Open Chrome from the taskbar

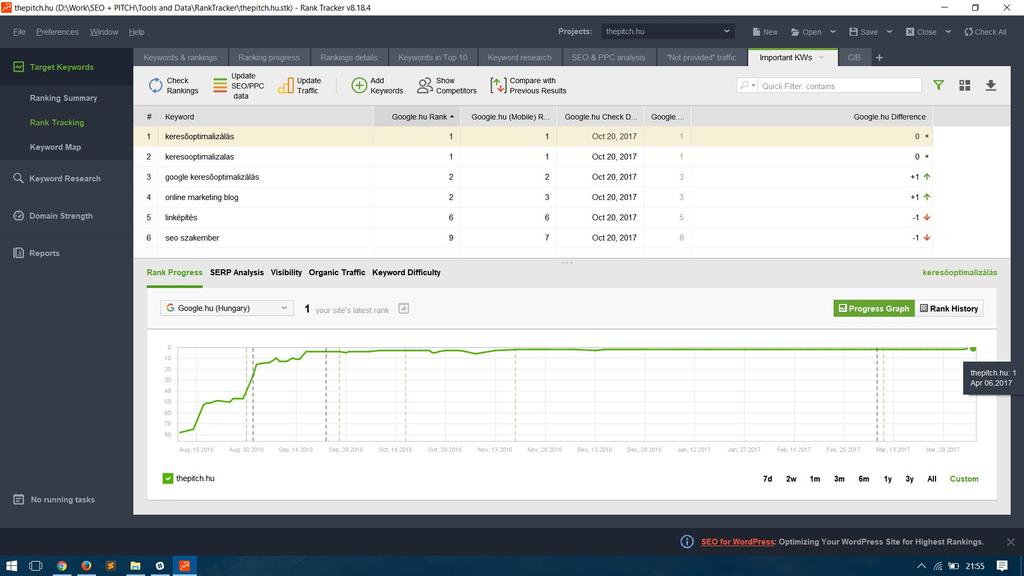coord(61,566)
